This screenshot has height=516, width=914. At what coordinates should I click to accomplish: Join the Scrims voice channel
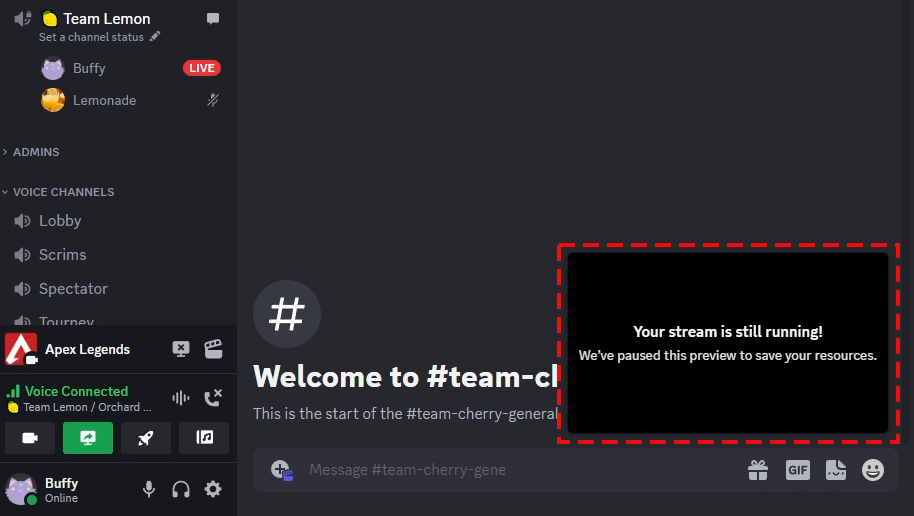tap(62, 255)
